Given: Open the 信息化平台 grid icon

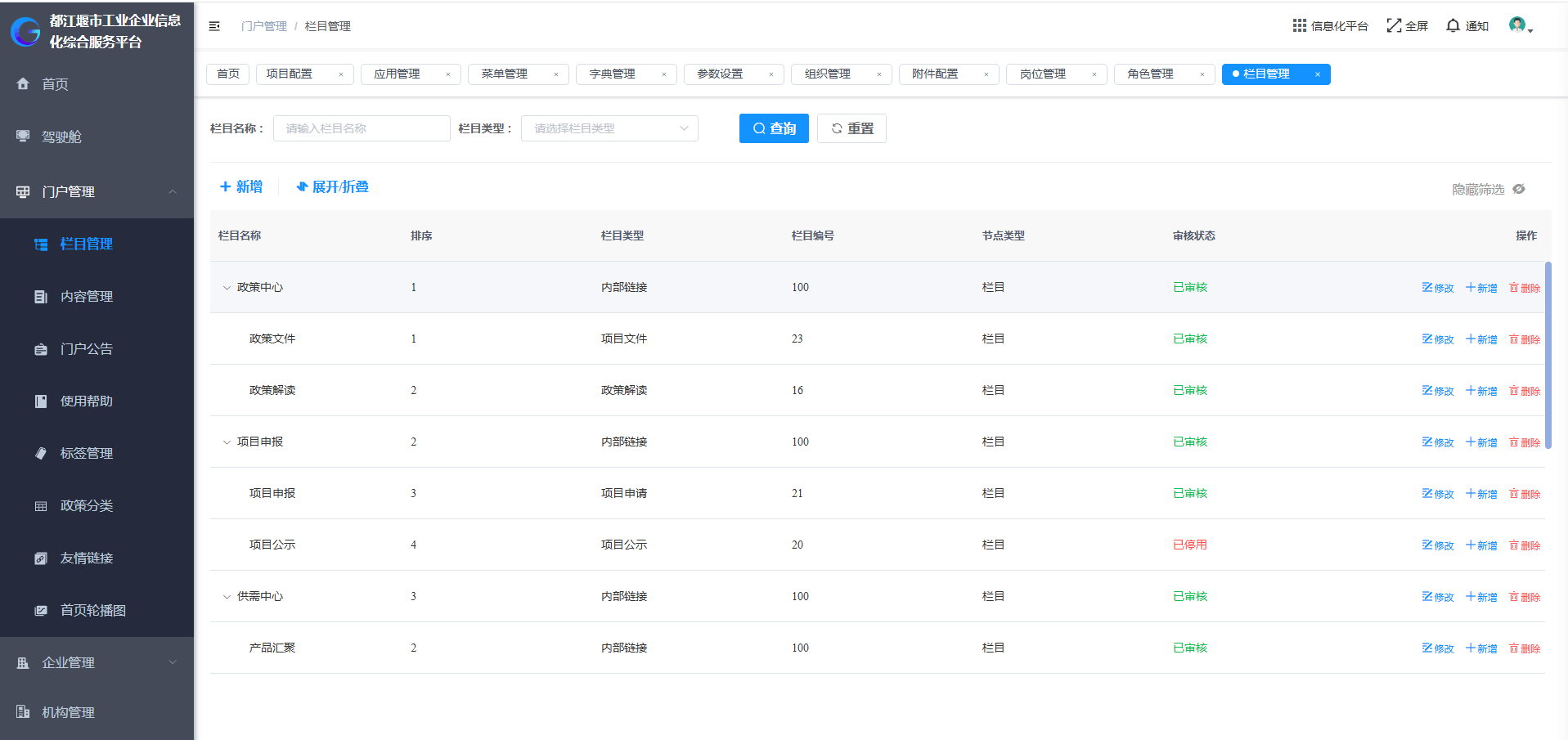Looking at the screenshot, I should [x=1299, y=26].
